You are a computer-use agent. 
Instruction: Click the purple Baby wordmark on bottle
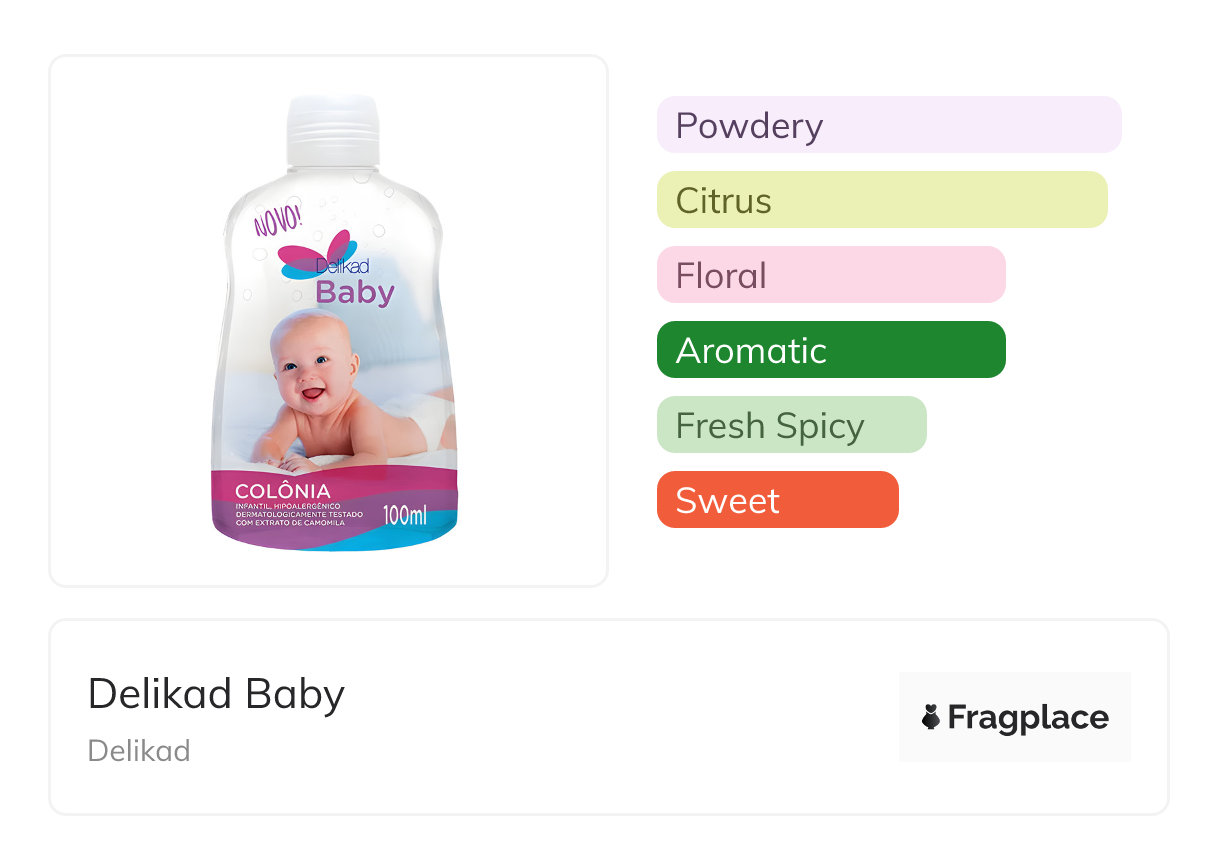(x=355, y=293)
